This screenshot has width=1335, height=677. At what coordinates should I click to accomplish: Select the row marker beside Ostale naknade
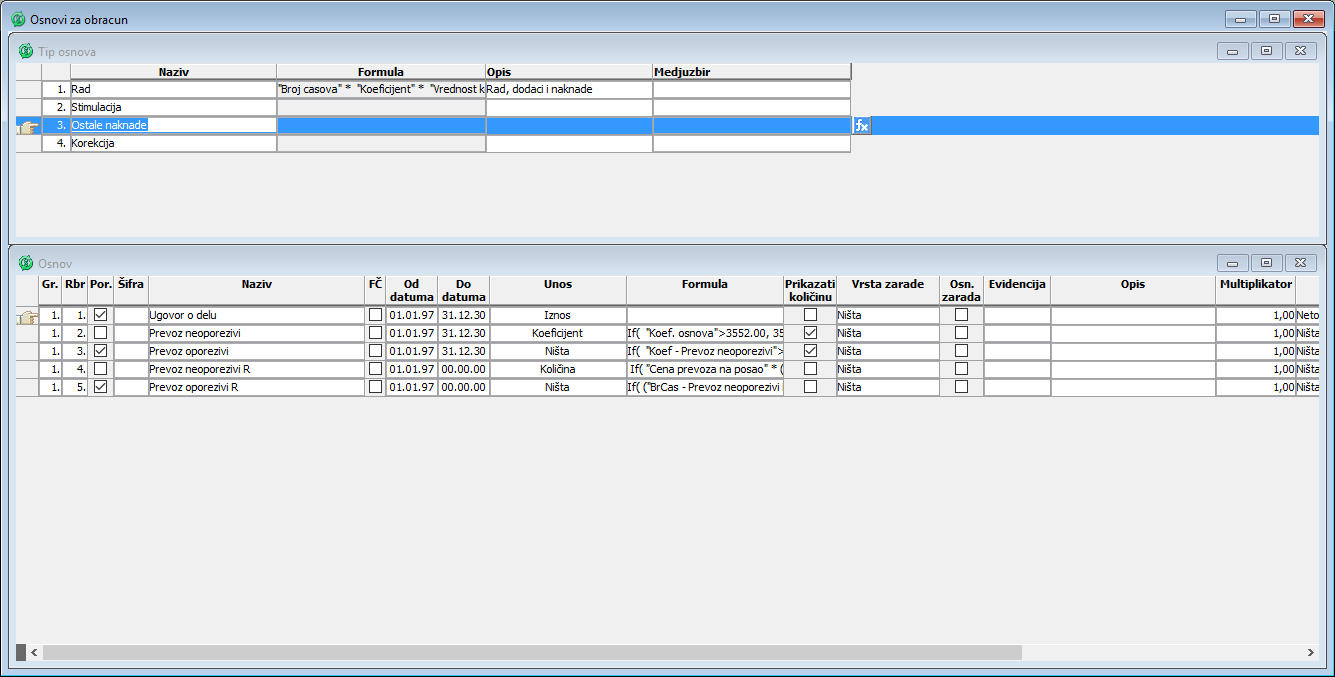(x=28, y=126)
